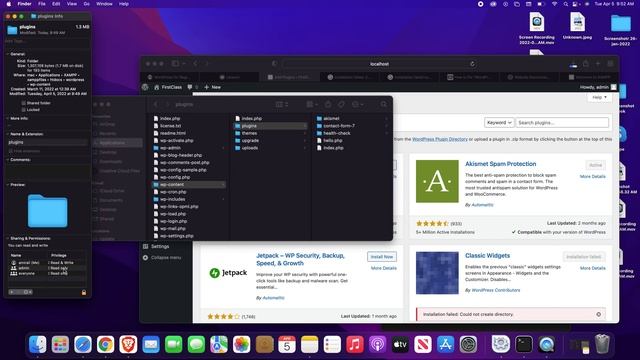
Task: Click the plugins name field in Info window
Action: pos(47,142)
